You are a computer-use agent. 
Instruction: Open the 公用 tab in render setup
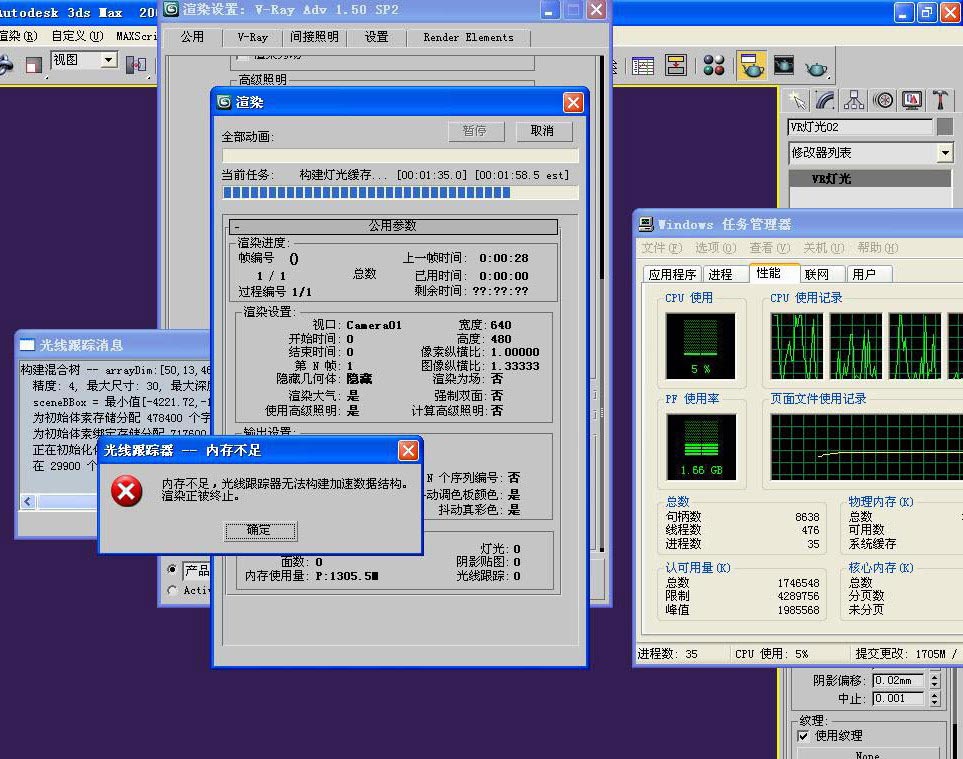[x=192, y=37]
